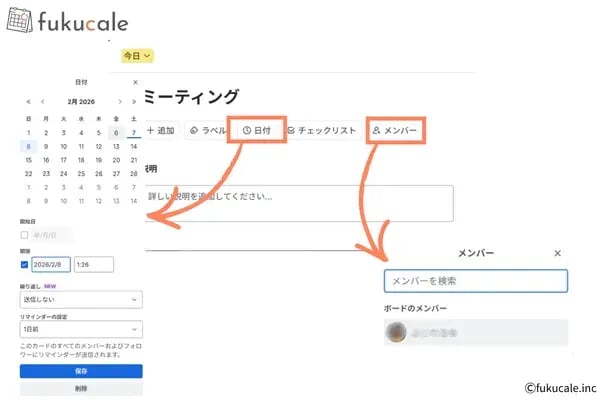
Task: Jump to previous year with double arrow
Action: [x=28, y=101]
